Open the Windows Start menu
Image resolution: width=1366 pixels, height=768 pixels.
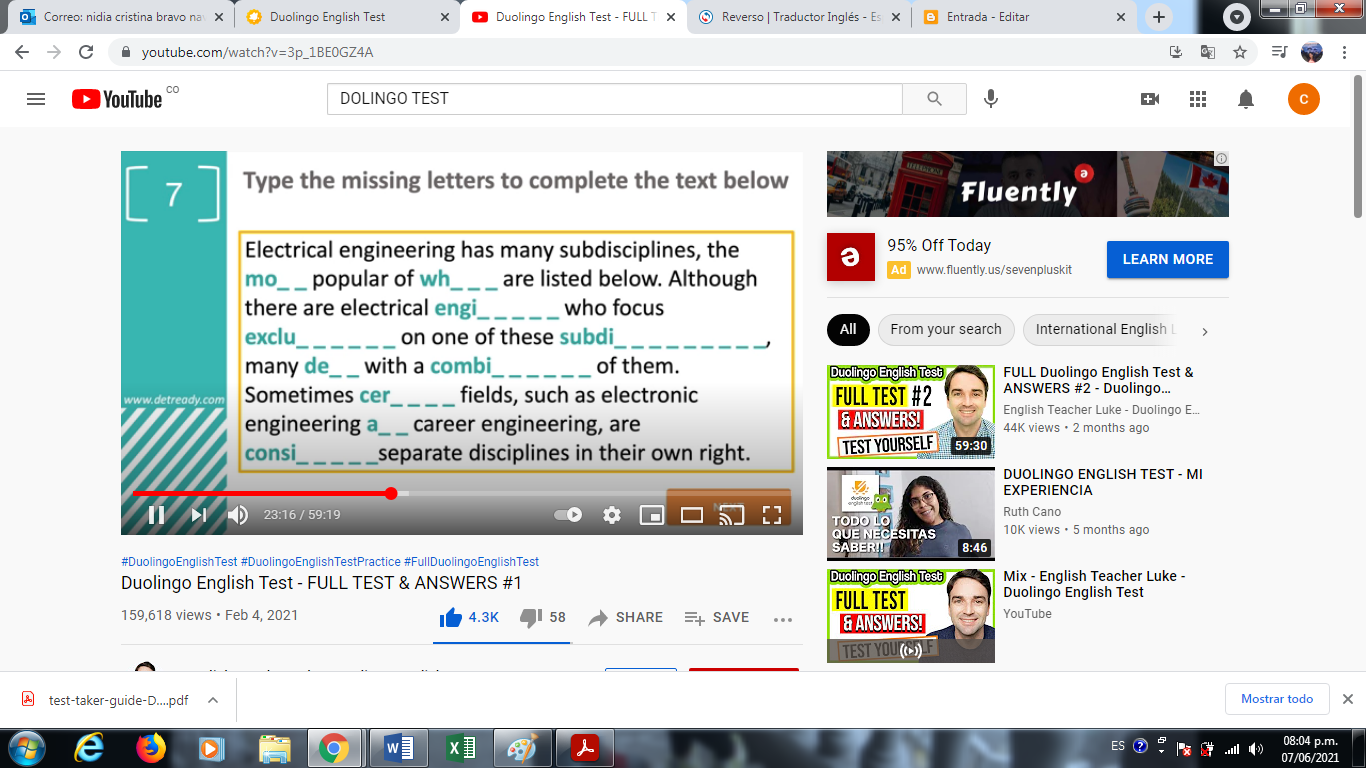pos(25,748)
